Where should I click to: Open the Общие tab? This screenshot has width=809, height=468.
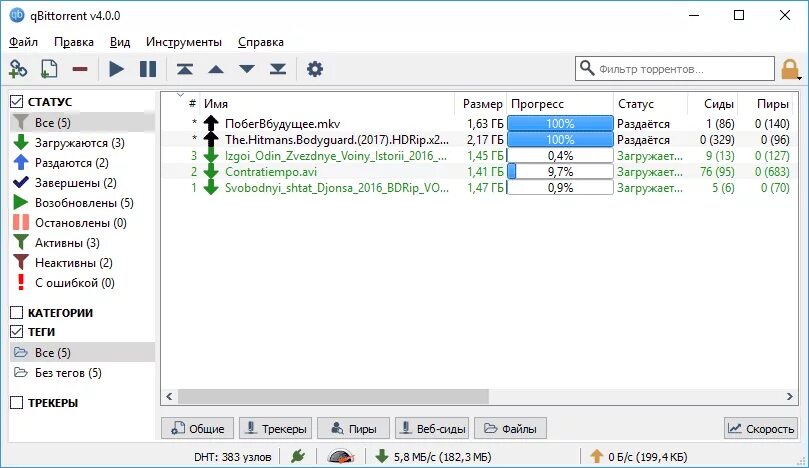click(x=198, y=428)
